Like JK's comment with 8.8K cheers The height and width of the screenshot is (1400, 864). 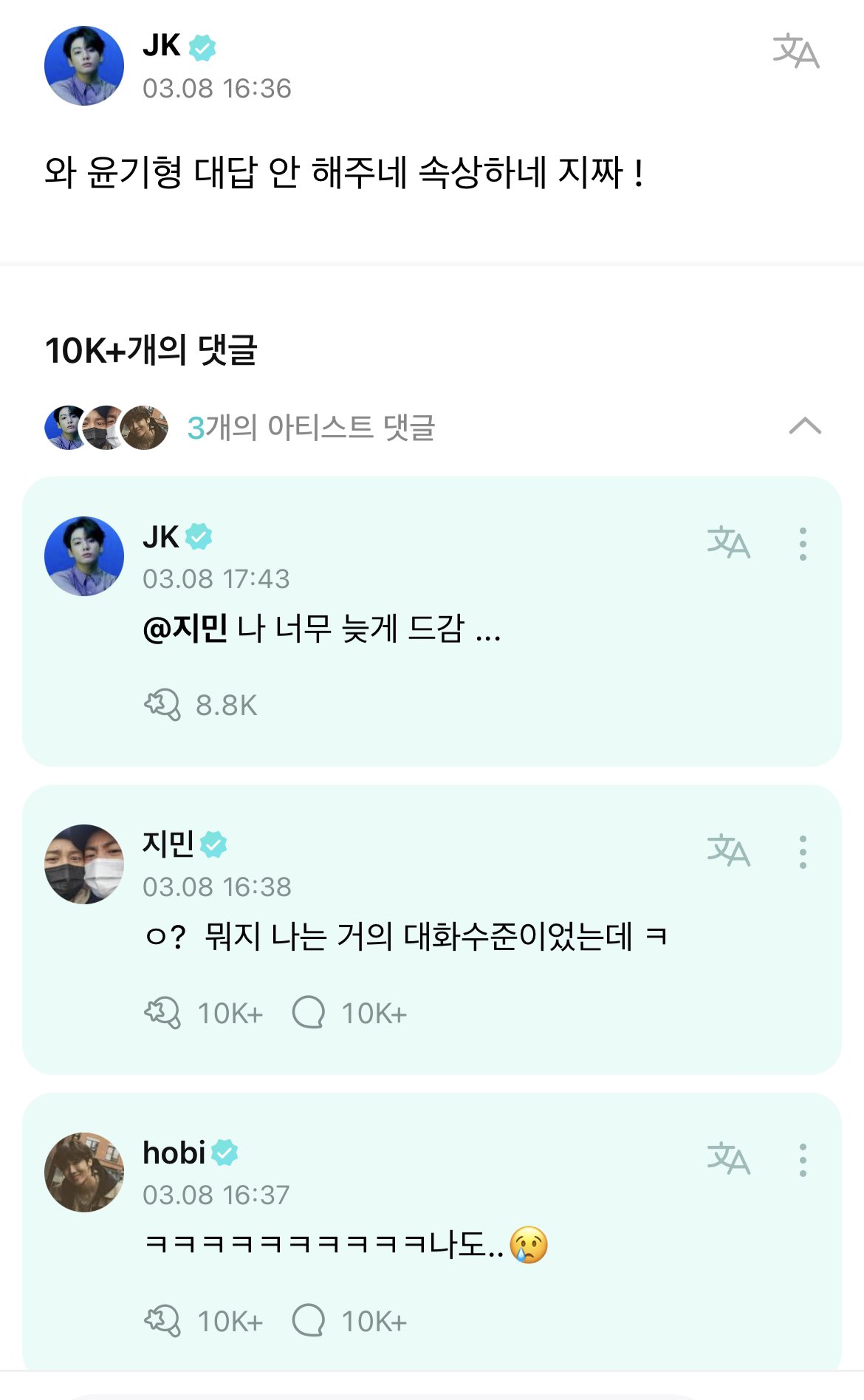(162, 705)
